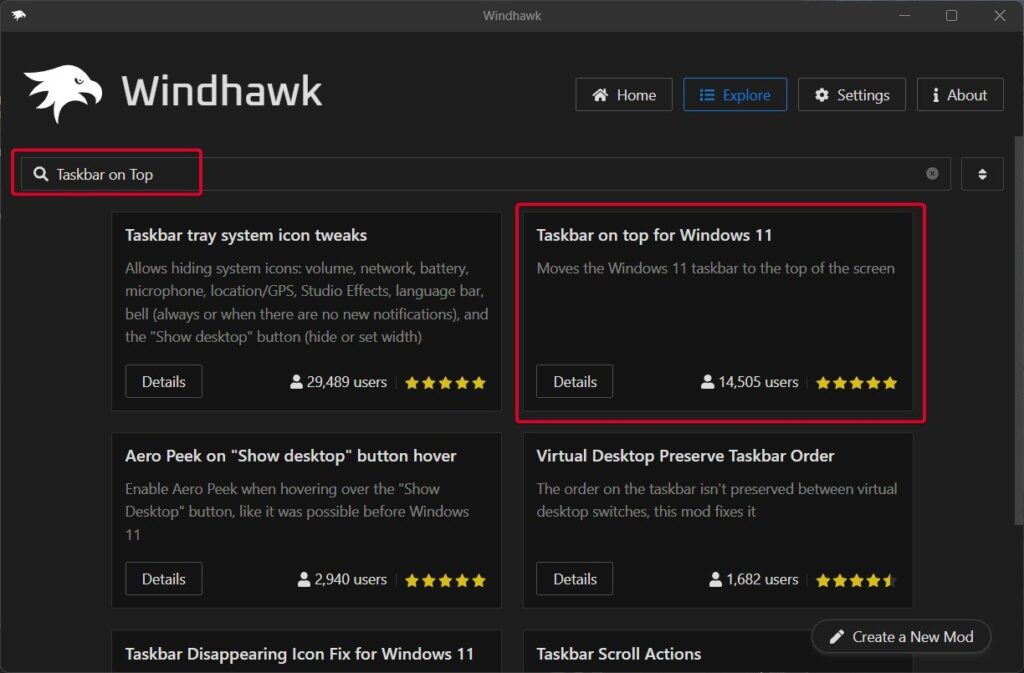1024x673 pixels.
Task: Click the search magnifier icon
Action: [41, 173]
